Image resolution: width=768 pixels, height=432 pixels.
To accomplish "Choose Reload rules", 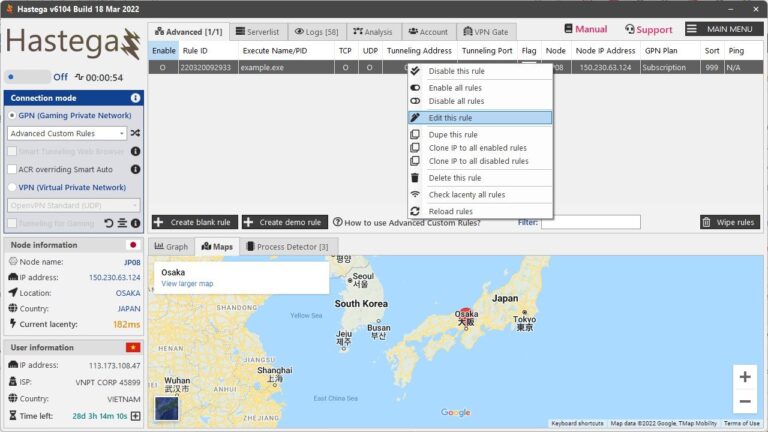I will [480, 211].
